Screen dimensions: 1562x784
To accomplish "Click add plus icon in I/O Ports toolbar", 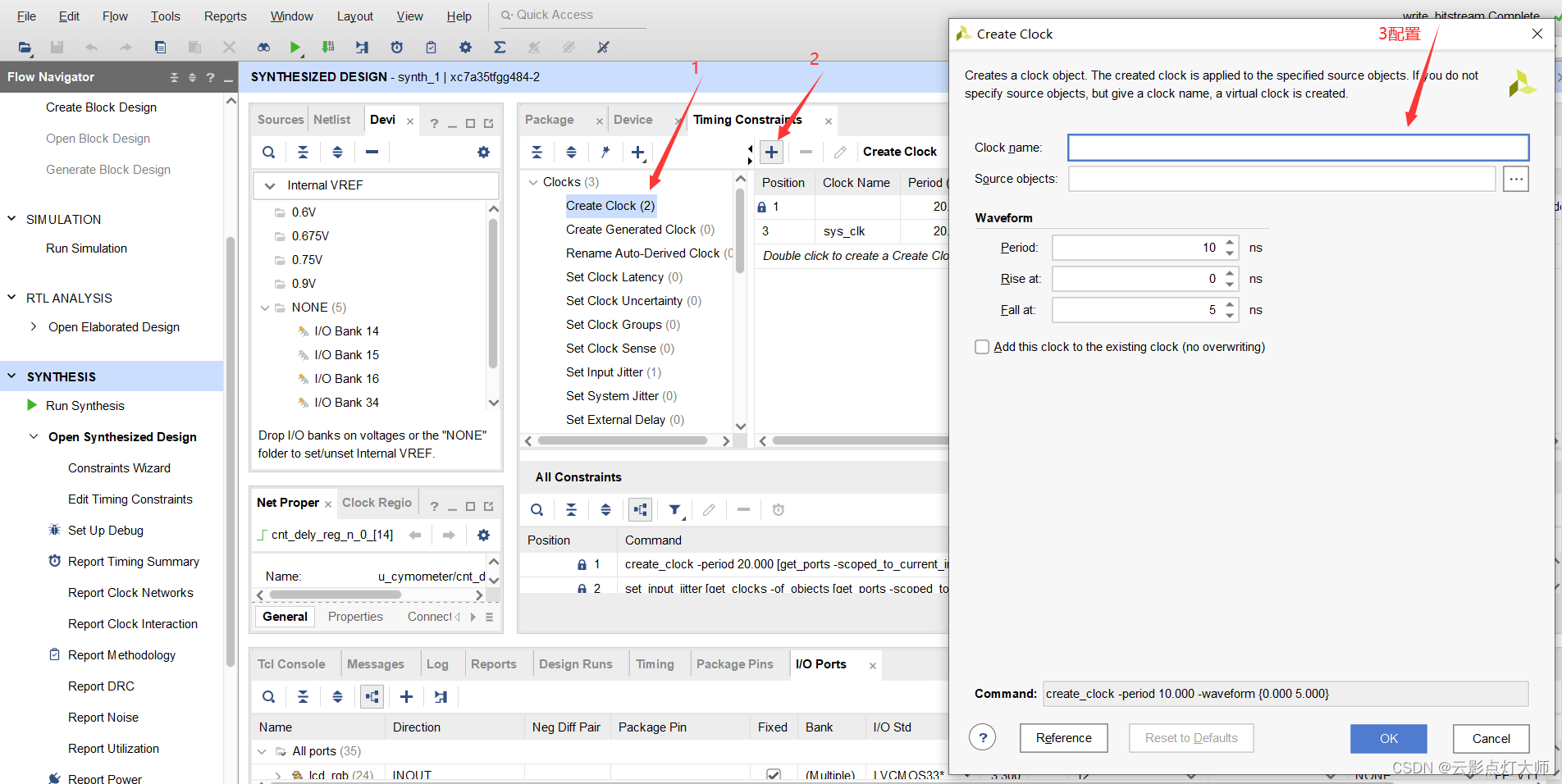I will pos(406,697).
